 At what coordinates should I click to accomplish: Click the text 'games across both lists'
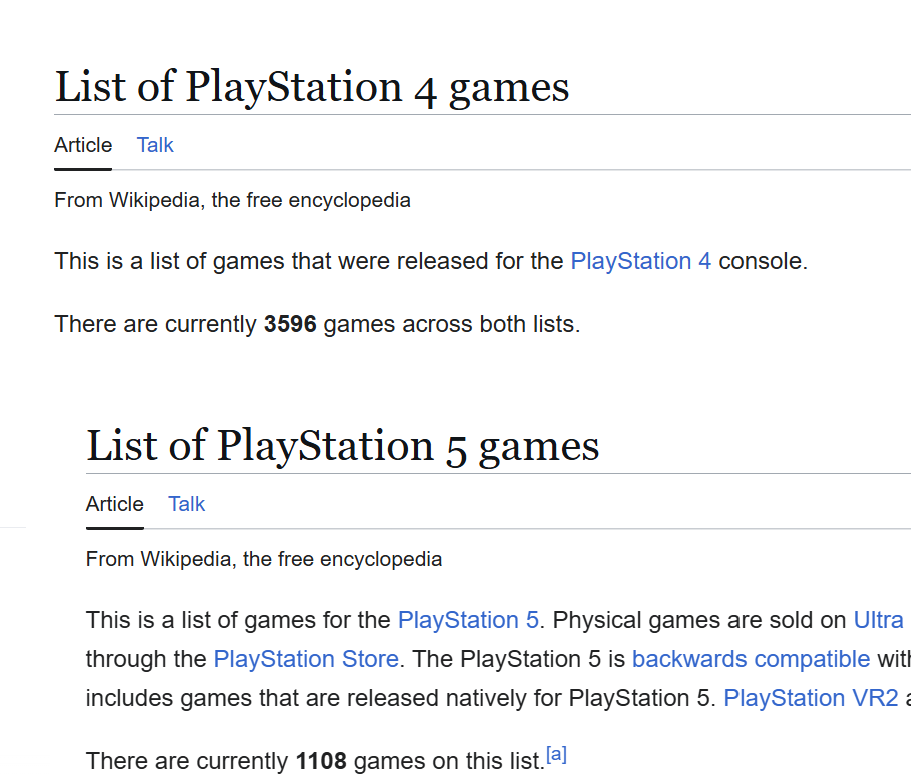pos(450,324)
